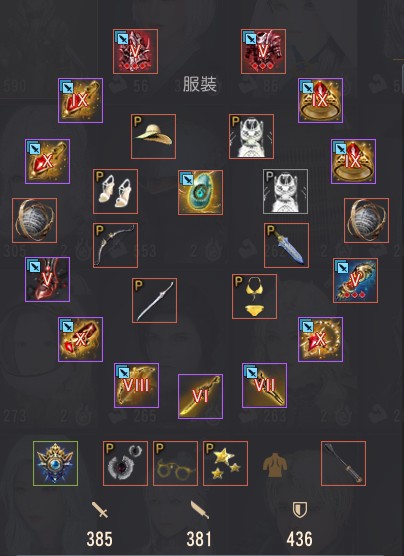404x556 pixels.
Task: Click the golden VI sword weapon slot
Action: pyautogui.click(x=200, y=396)
